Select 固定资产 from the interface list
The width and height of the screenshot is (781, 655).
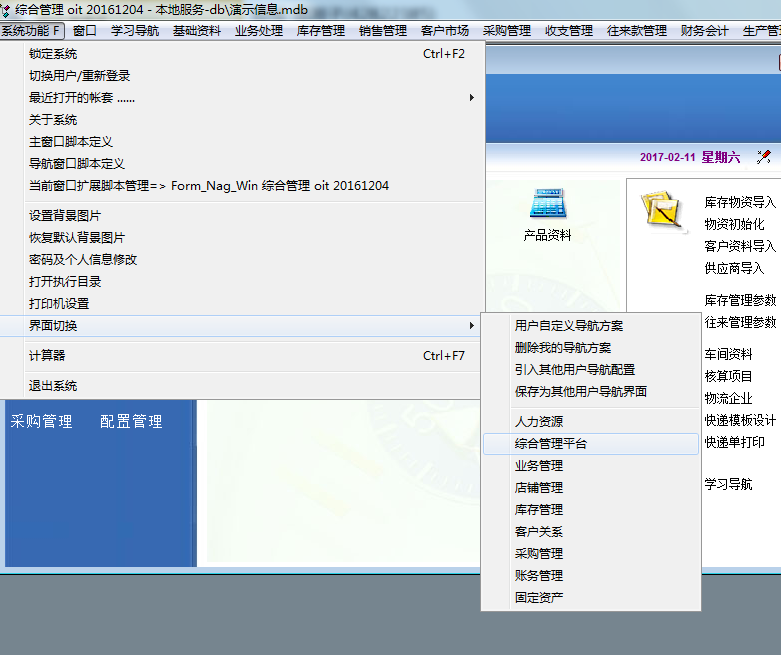pyautogui.click(x=539, y=598)
